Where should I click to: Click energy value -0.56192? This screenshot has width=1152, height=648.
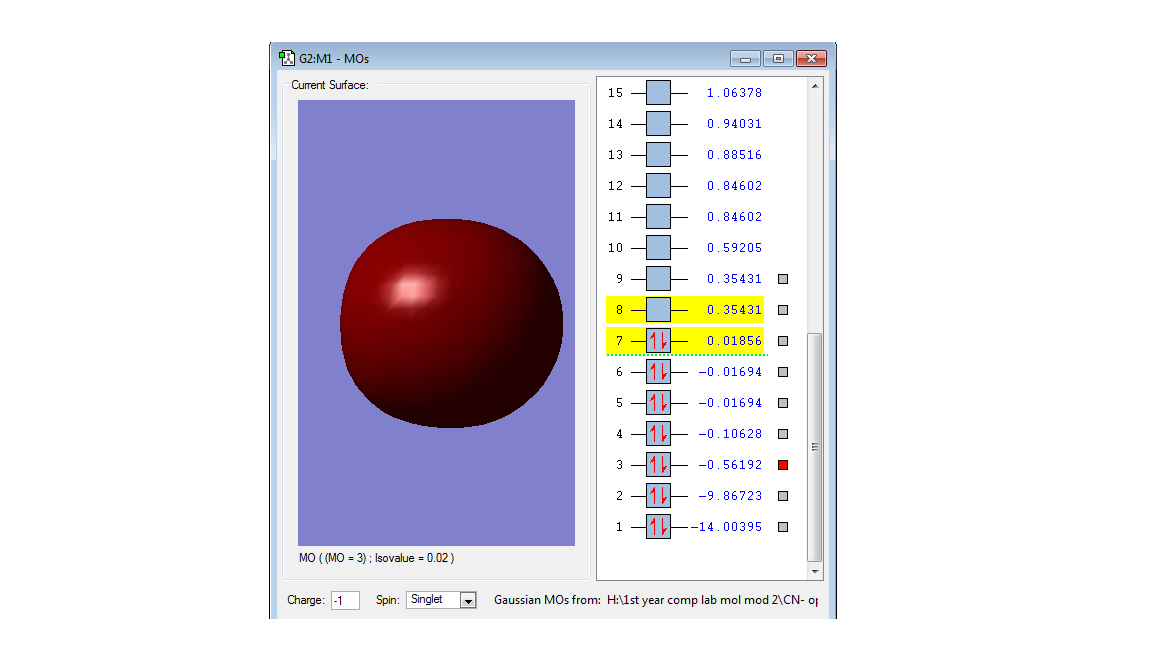[x=730, y=464]
